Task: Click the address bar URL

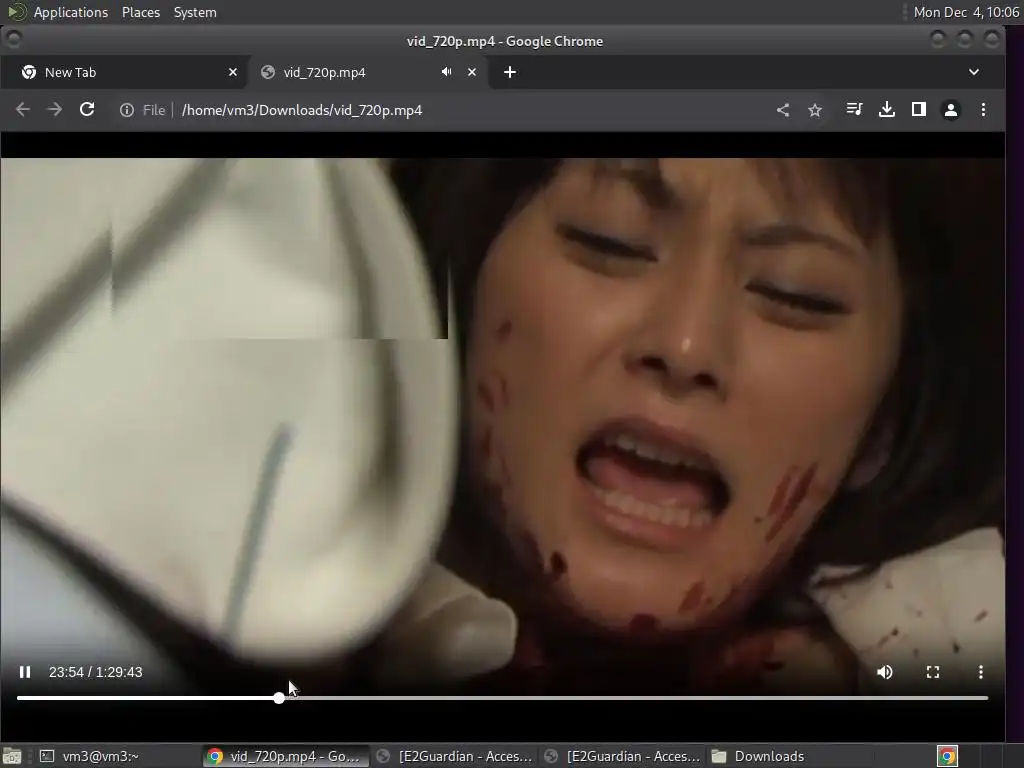Action: pos(302,110)
